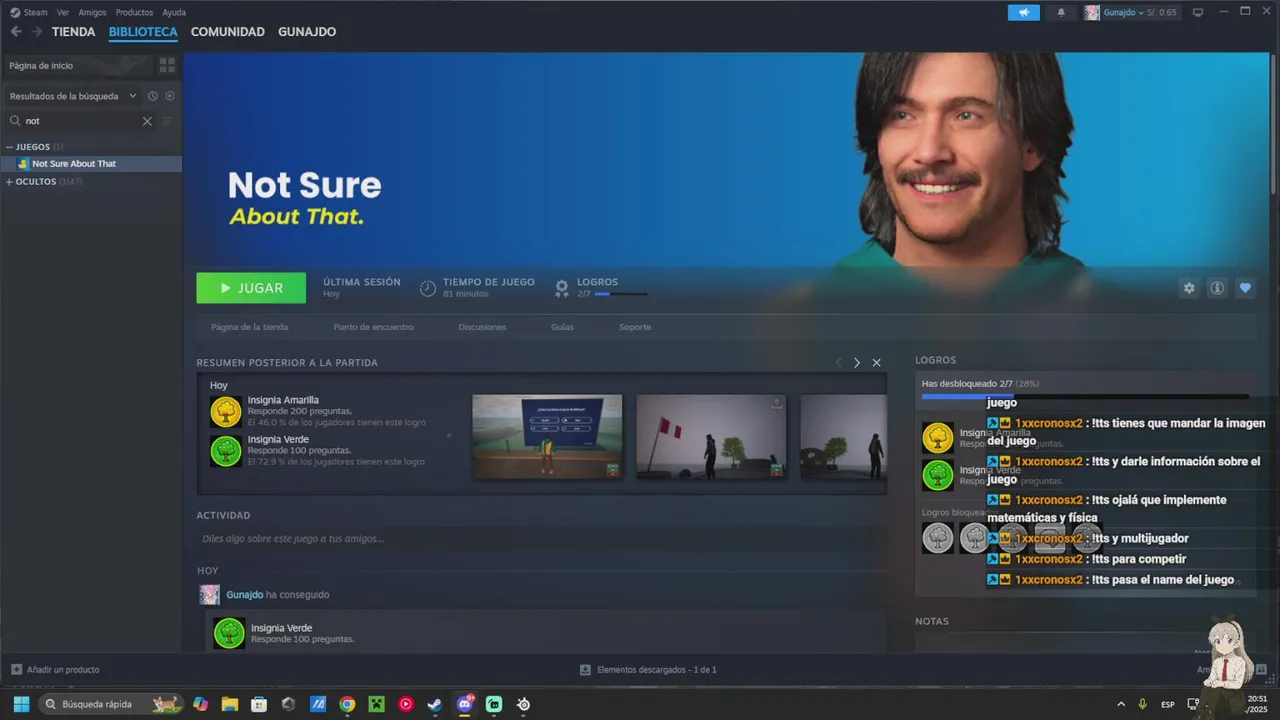Open Windows Start menu
Viewport: 1280px width, 720px height.
click(x=21, y=704)
